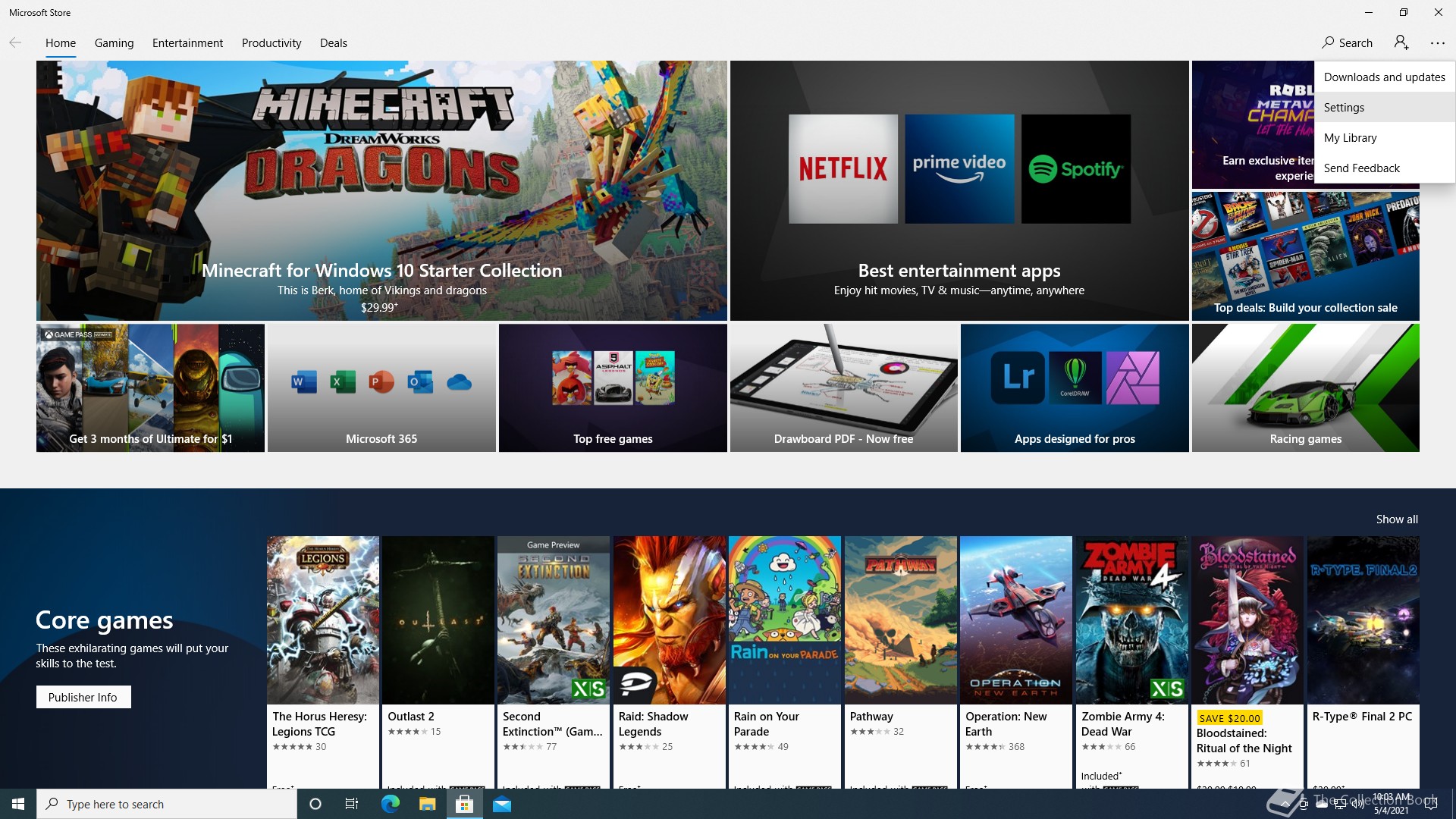The height and width of the screenshot is (819, 1456).
Task: Select the Home tab
Action: 61,43
